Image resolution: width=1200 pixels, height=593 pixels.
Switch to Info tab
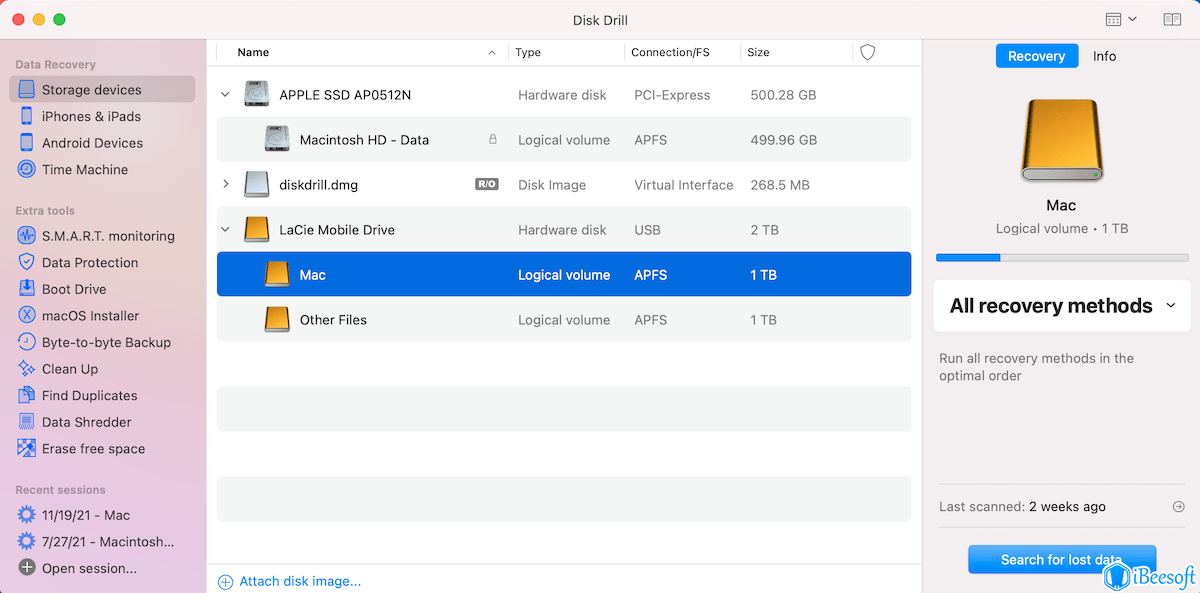1104,56
